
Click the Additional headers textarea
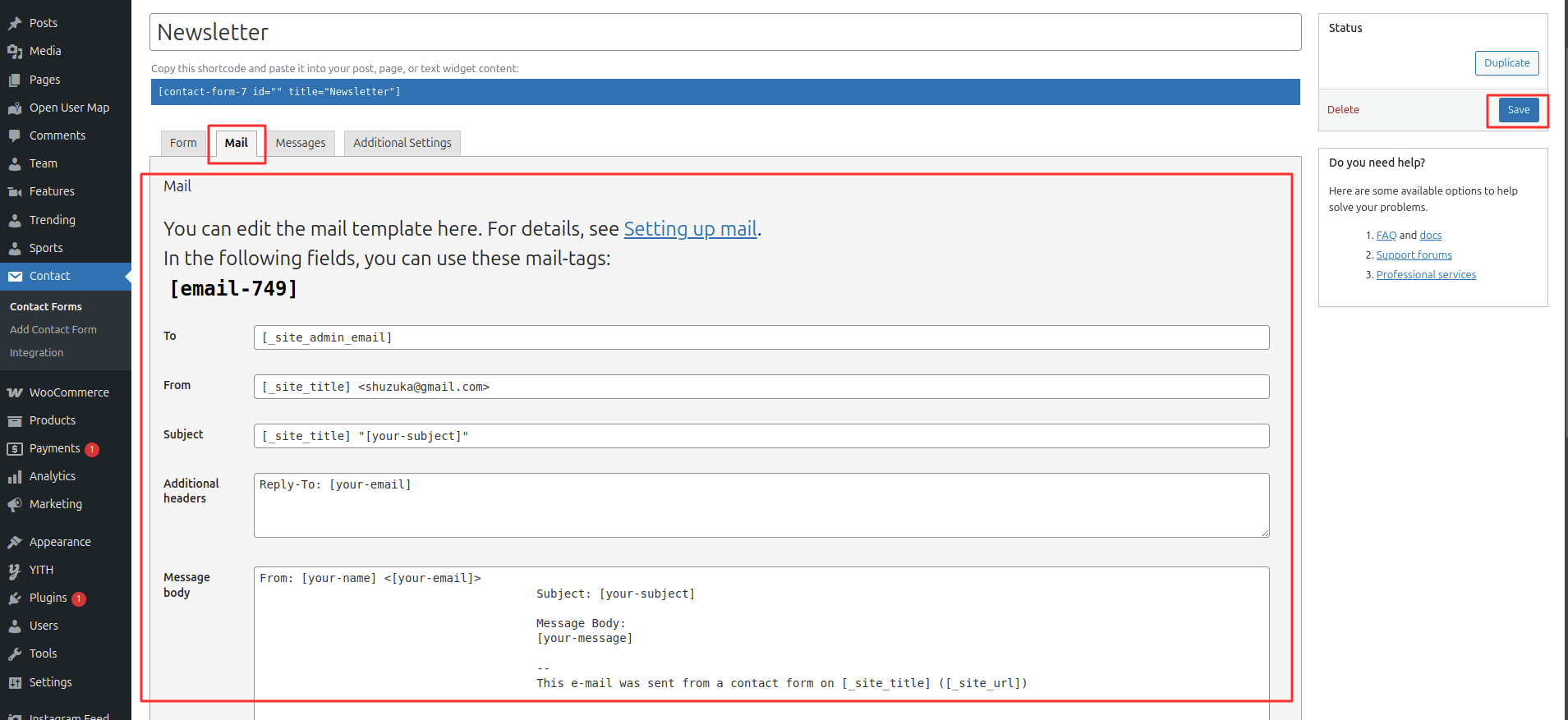pos(761,506)
